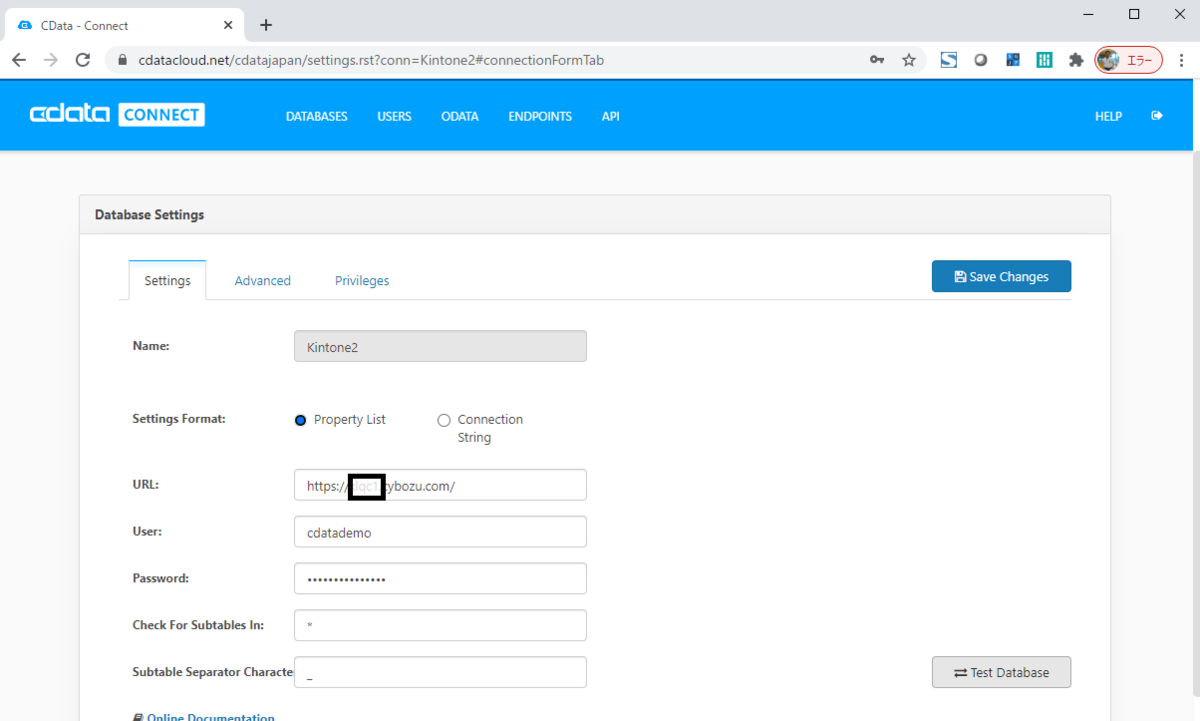Viewport: 1200px width, 721px height.
Task: Click the Settings Format label
Action: (x=179, y=418)
